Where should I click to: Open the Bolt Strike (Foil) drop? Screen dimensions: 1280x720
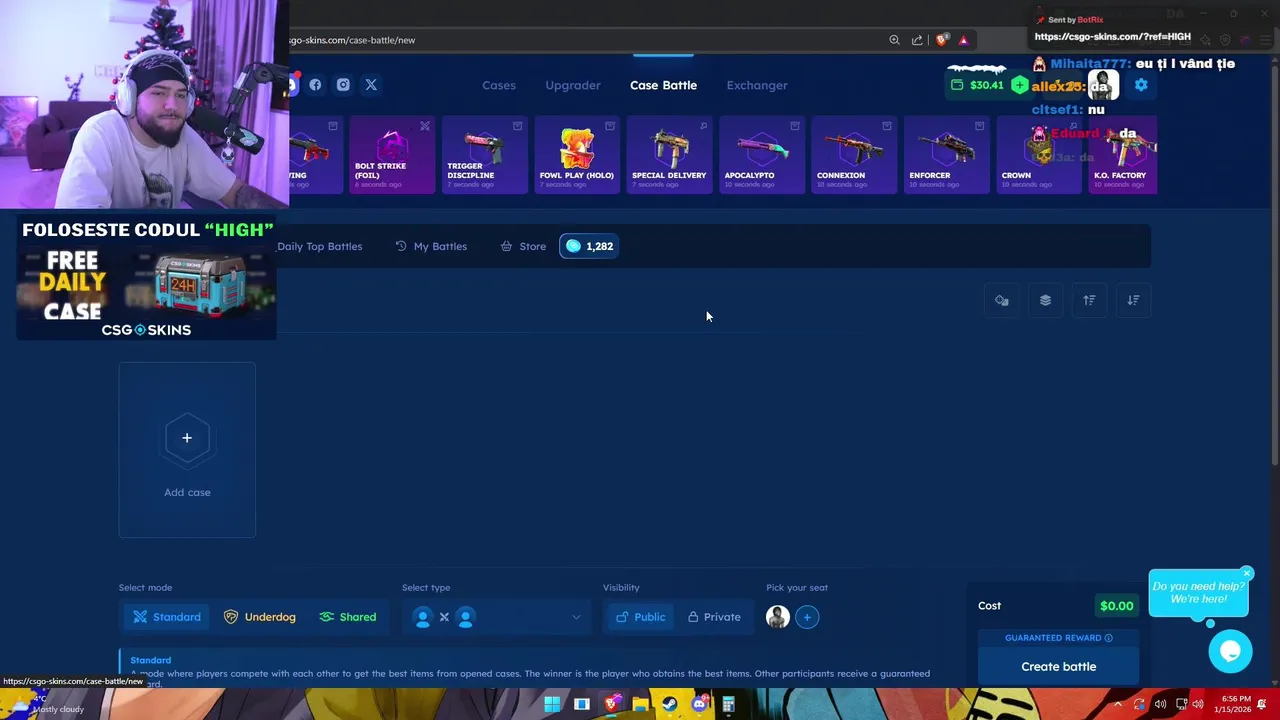click(x=392, y=155)
